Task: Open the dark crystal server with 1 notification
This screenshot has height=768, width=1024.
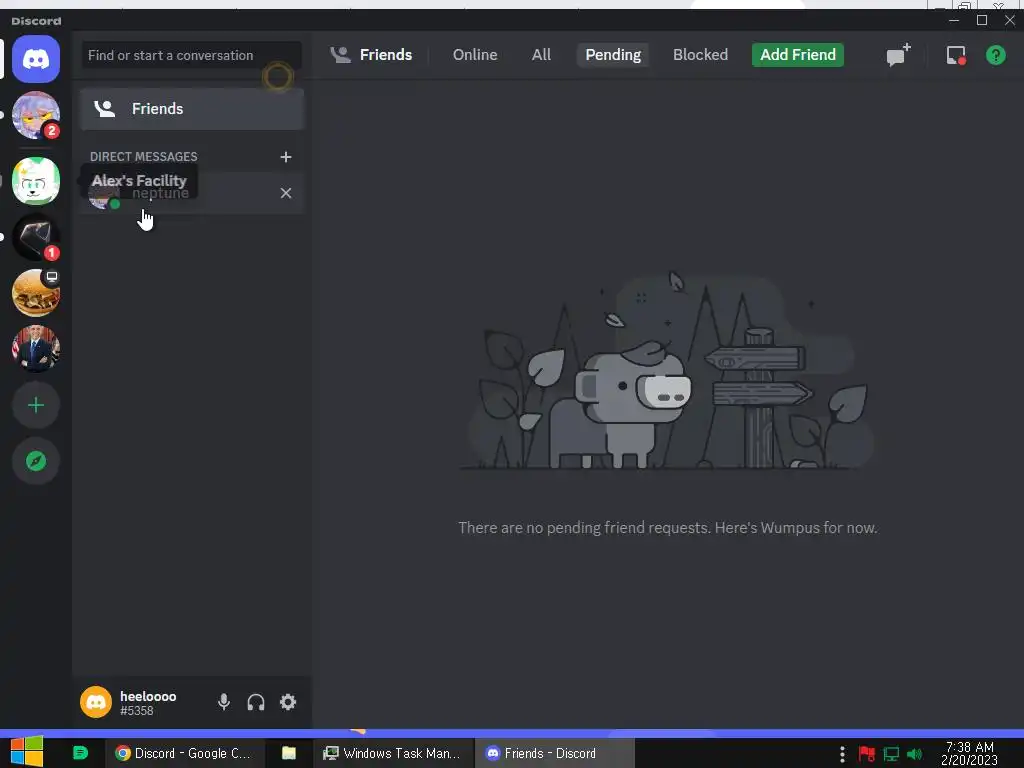Action: [x=36, y=237]
